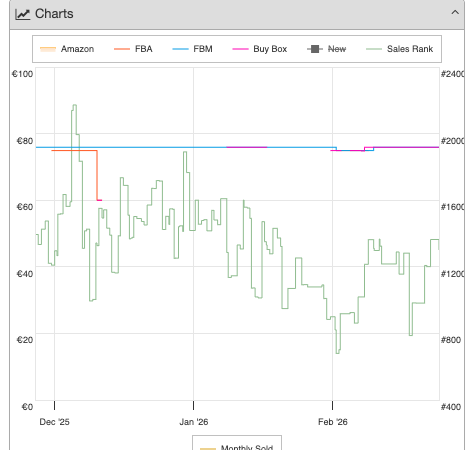Click the orange FBA line's drop in December
Viewport: 474px width, 450px height.
pos(97,175)
